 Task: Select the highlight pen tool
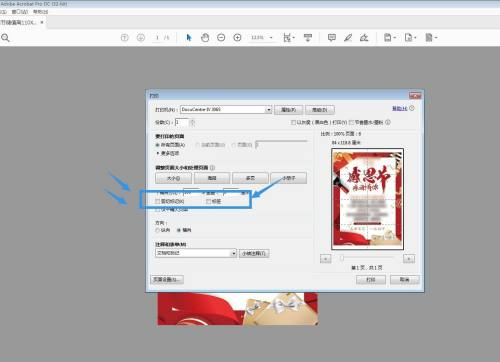point(348,38)
